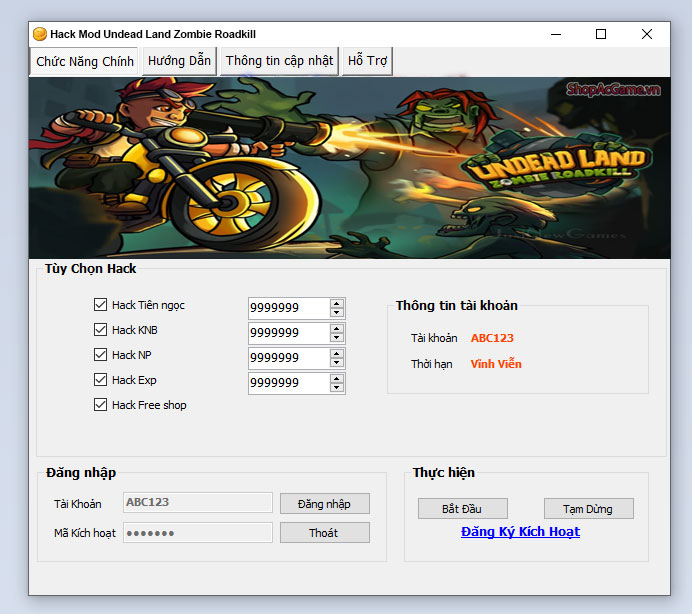Switch to the Chức Năng Chính tab
This screenshot has height=616, width=693.
(x=84, y=61)
